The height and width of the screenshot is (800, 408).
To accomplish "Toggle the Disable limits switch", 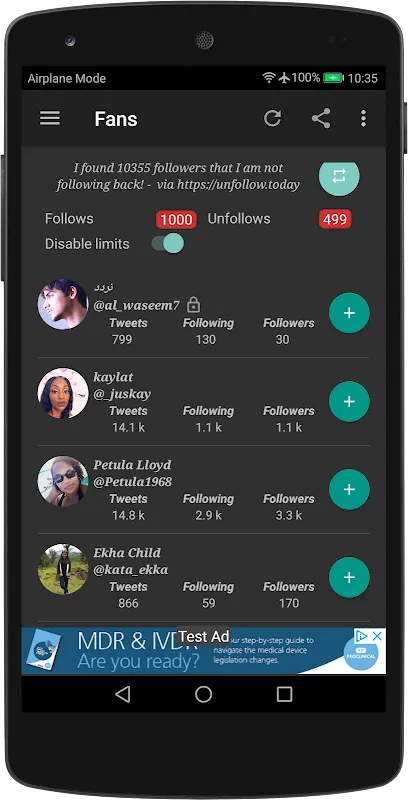I will pos(168,243).
